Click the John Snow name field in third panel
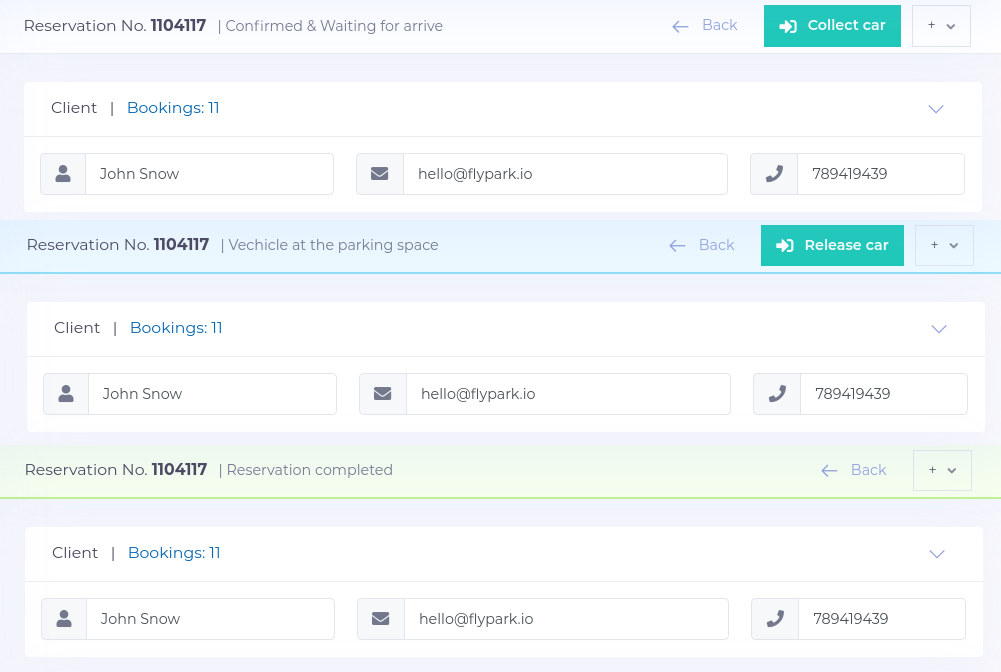This screenshot has width=1001, height=672. point(210,619)
